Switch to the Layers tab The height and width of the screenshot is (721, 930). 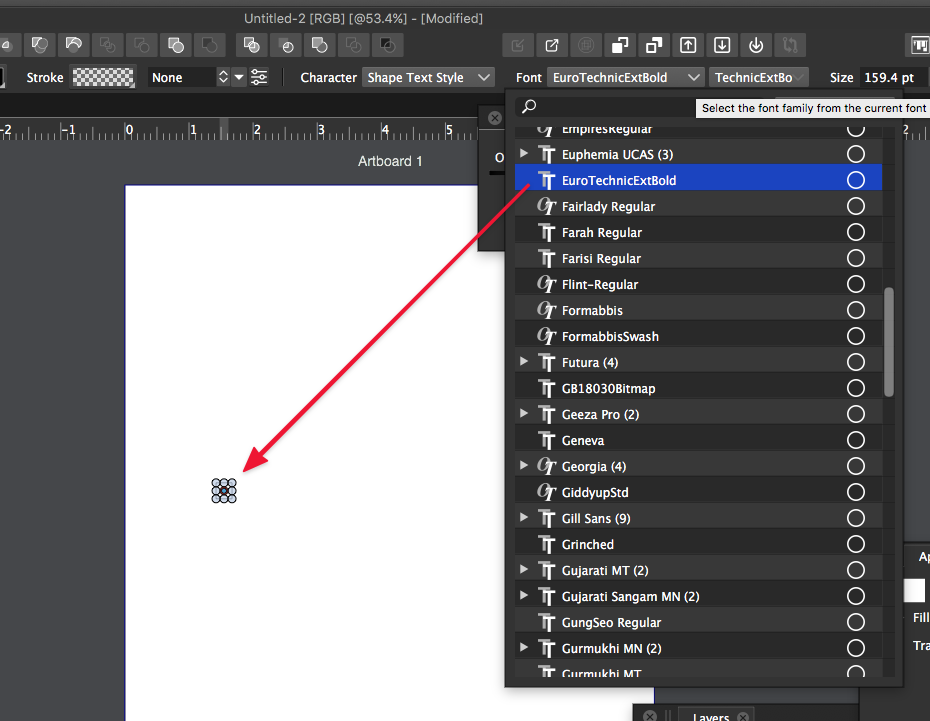tap(711, 716)
